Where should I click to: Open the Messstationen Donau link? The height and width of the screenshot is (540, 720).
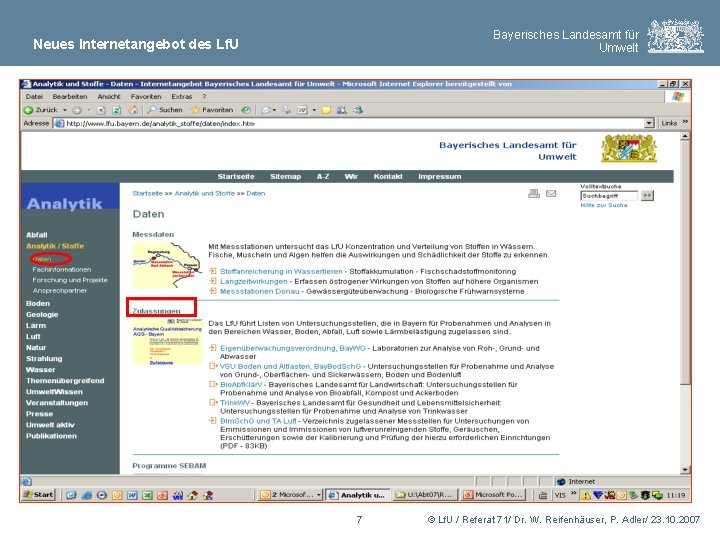[x=259, y=291]
